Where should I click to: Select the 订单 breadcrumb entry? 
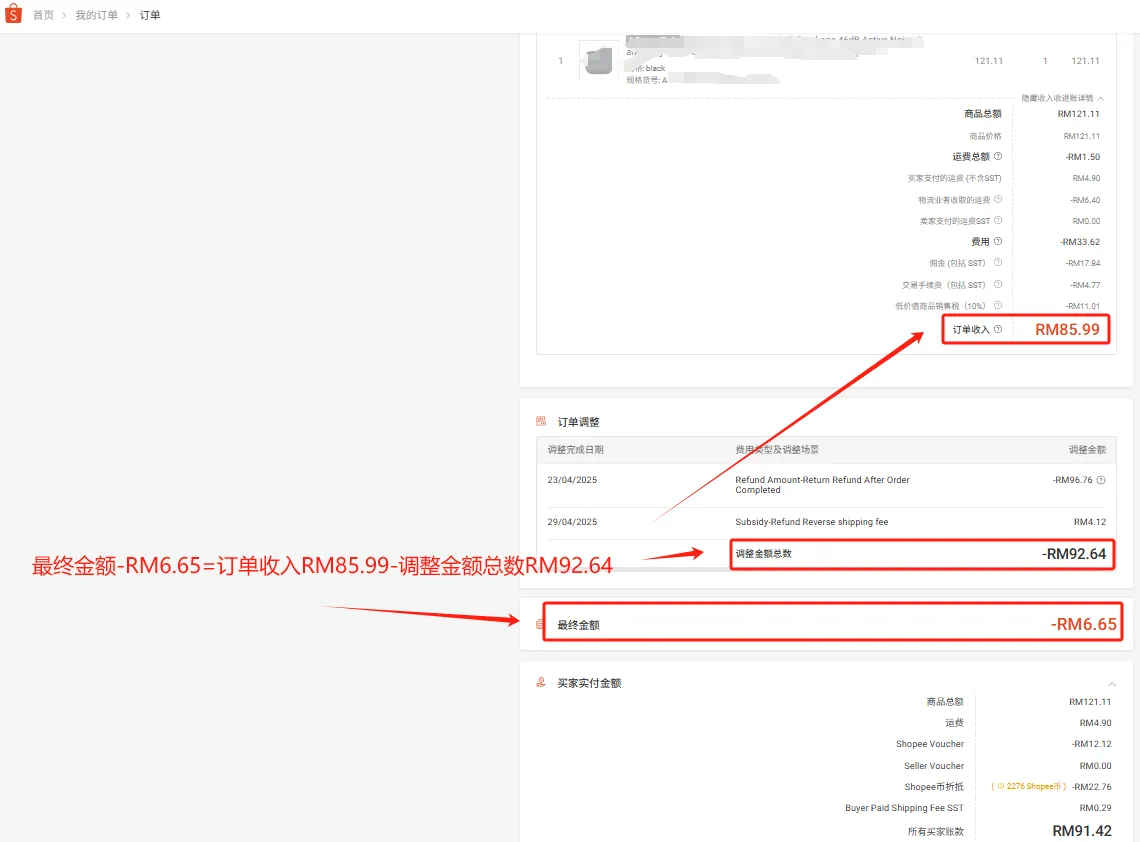[x=149, y=14]
